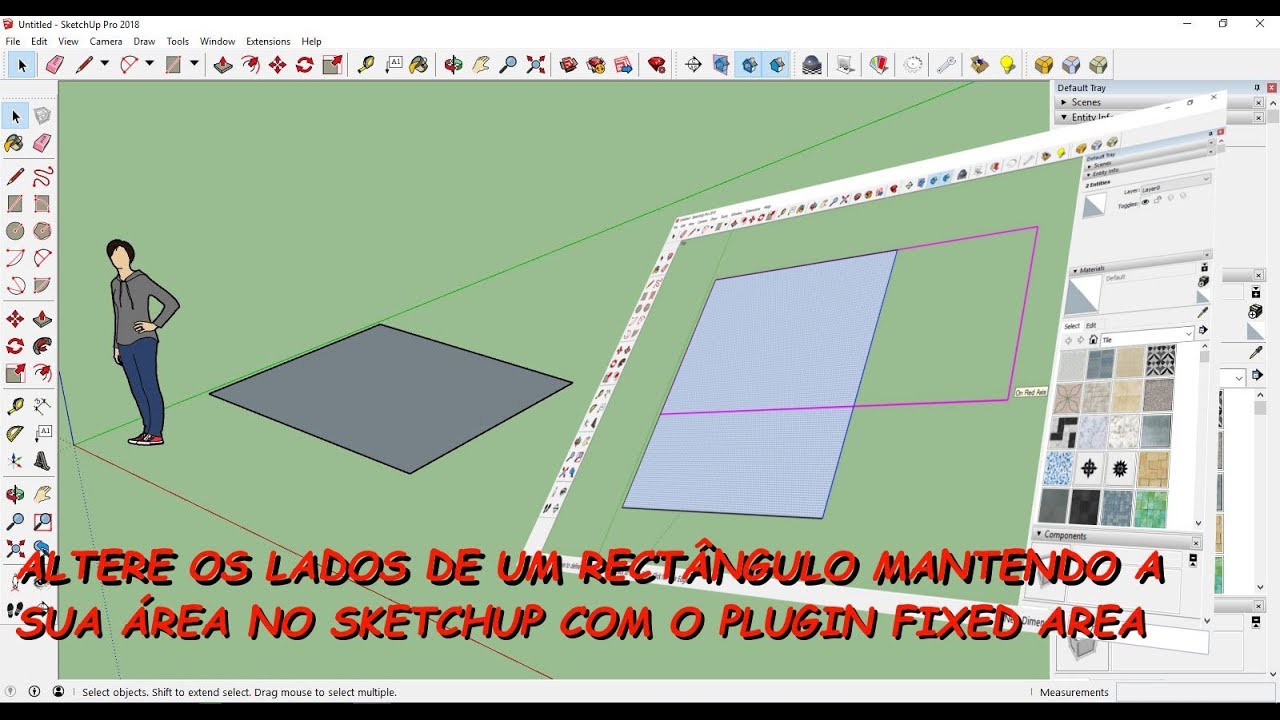Click the geolocation status bar icon
Screen dimensions: 1280x720
(10, 691)
